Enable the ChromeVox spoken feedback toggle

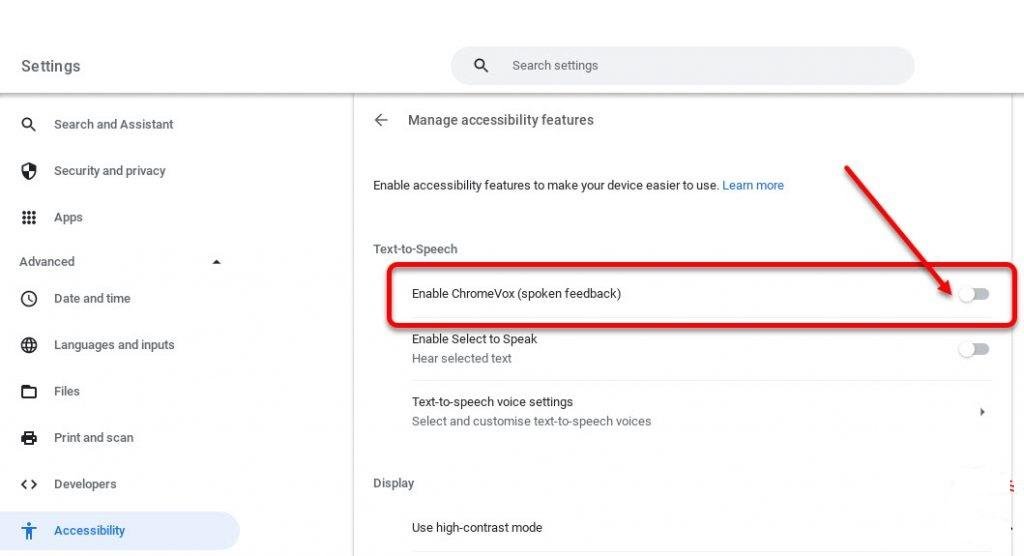point(973,294)
